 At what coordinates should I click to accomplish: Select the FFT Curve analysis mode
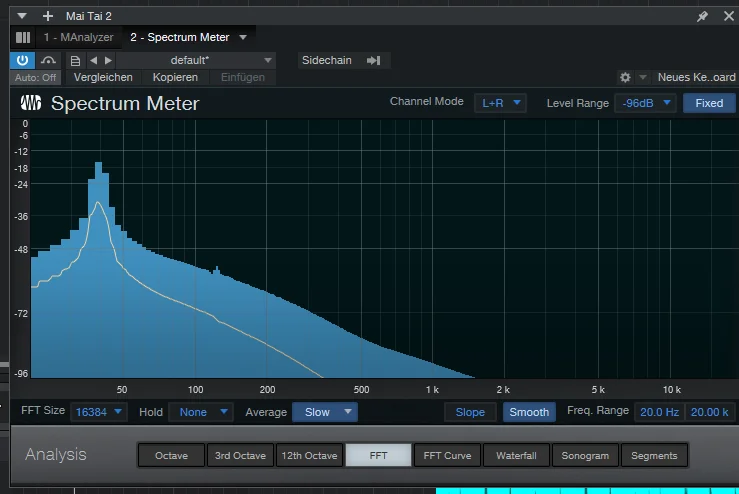(x=447, y=455)
